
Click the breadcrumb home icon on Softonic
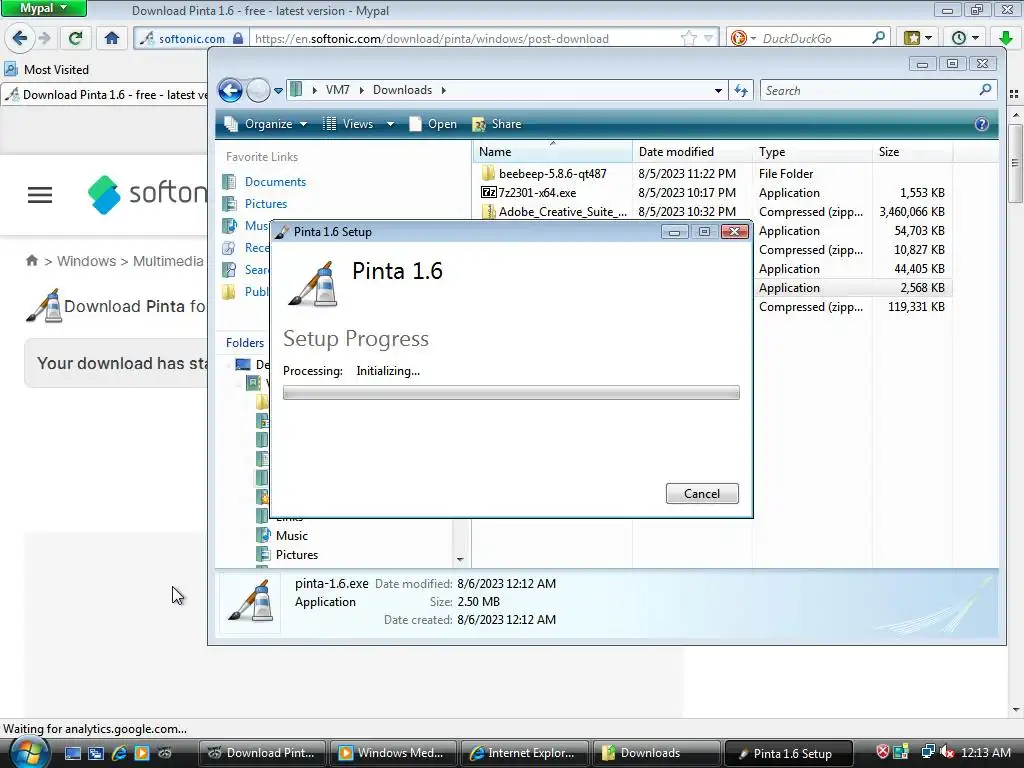click(31, 261)
